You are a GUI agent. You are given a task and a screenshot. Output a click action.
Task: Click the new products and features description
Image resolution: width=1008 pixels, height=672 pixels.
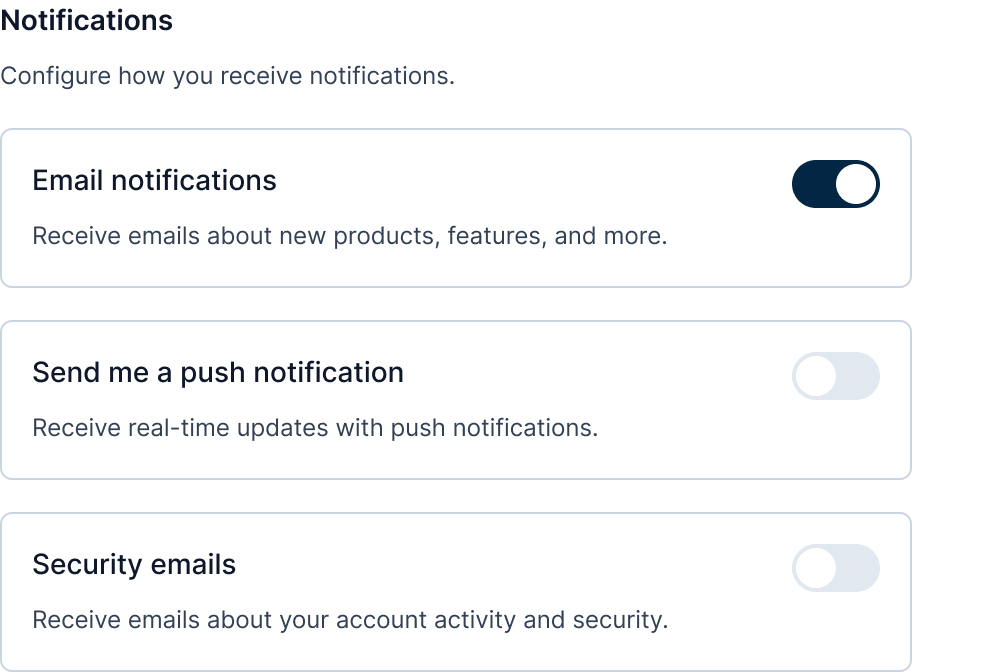click(349, 236)
